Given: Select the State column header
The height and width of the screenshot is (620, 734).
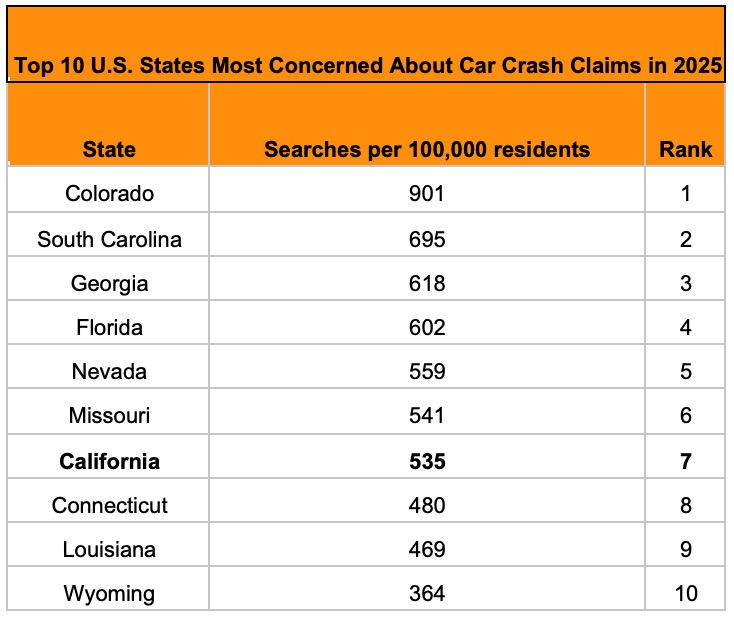Looking at the screenshot, I should point(109,150).
